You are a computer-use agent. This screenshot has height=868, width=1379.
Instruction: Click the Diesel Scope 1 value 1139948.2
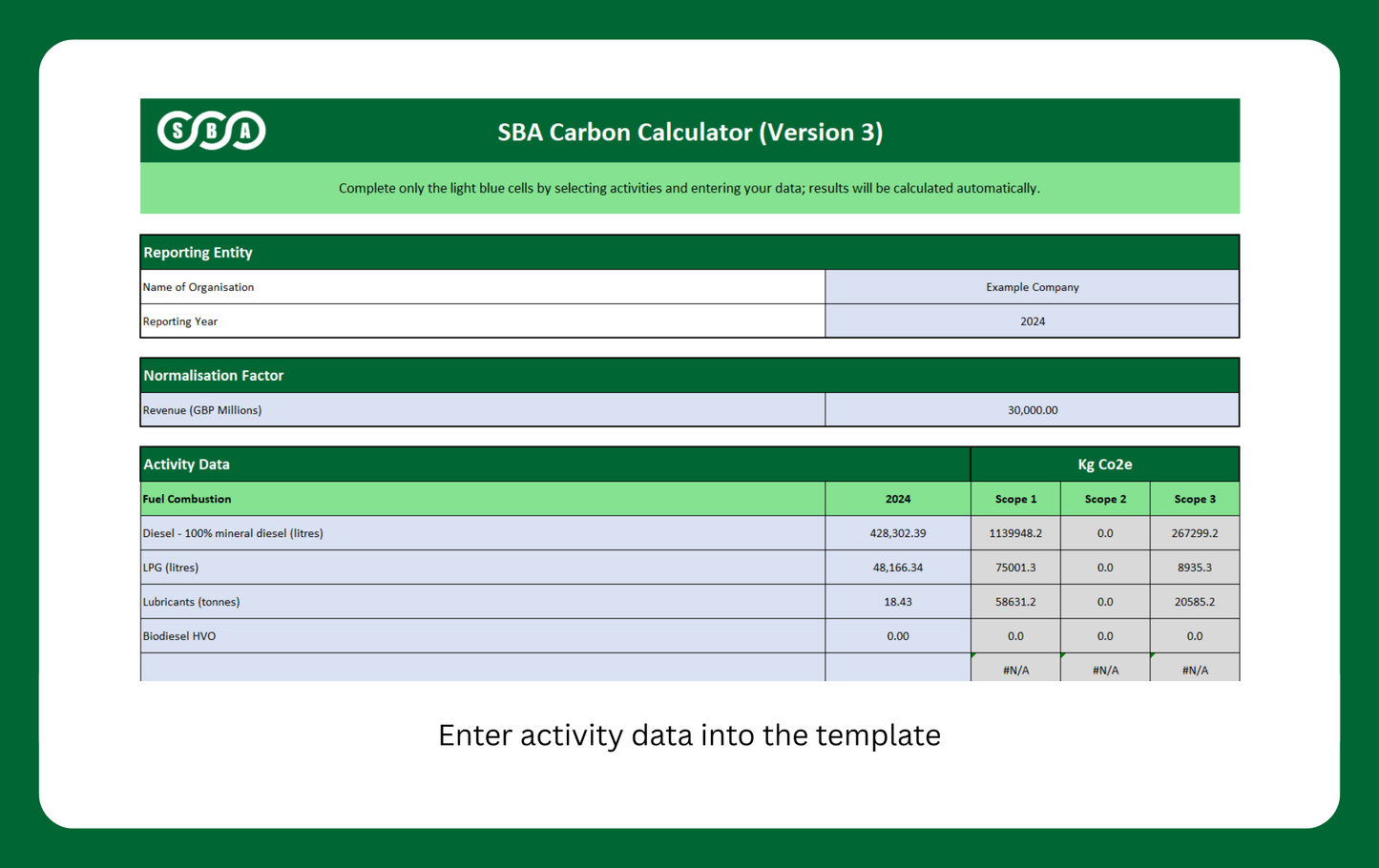[x=1015, y=533]
